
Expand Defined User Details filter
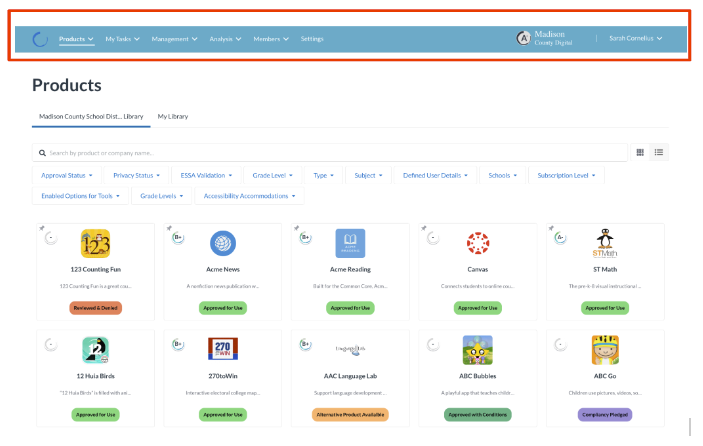point(435,175)
